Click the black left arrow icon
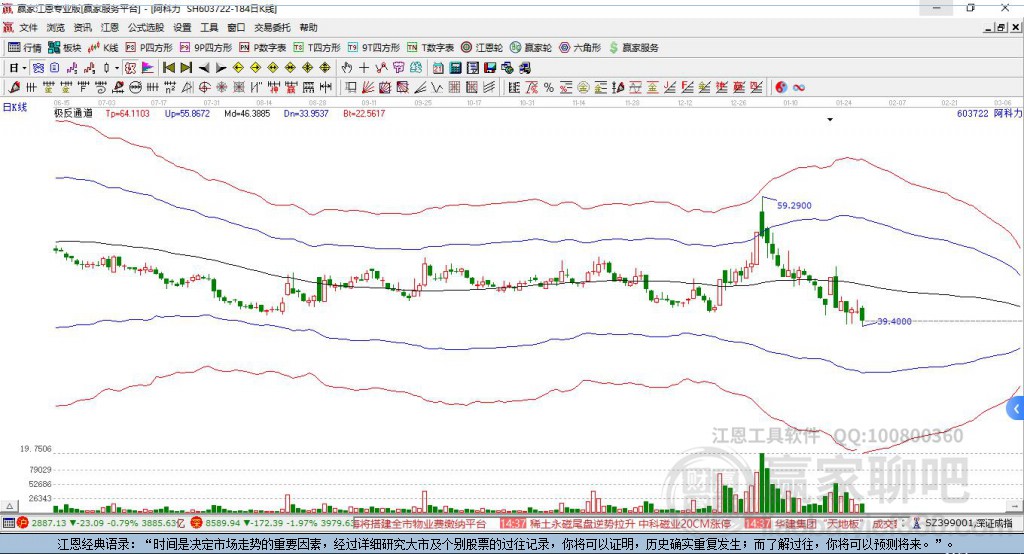 (x=204, y=68)
